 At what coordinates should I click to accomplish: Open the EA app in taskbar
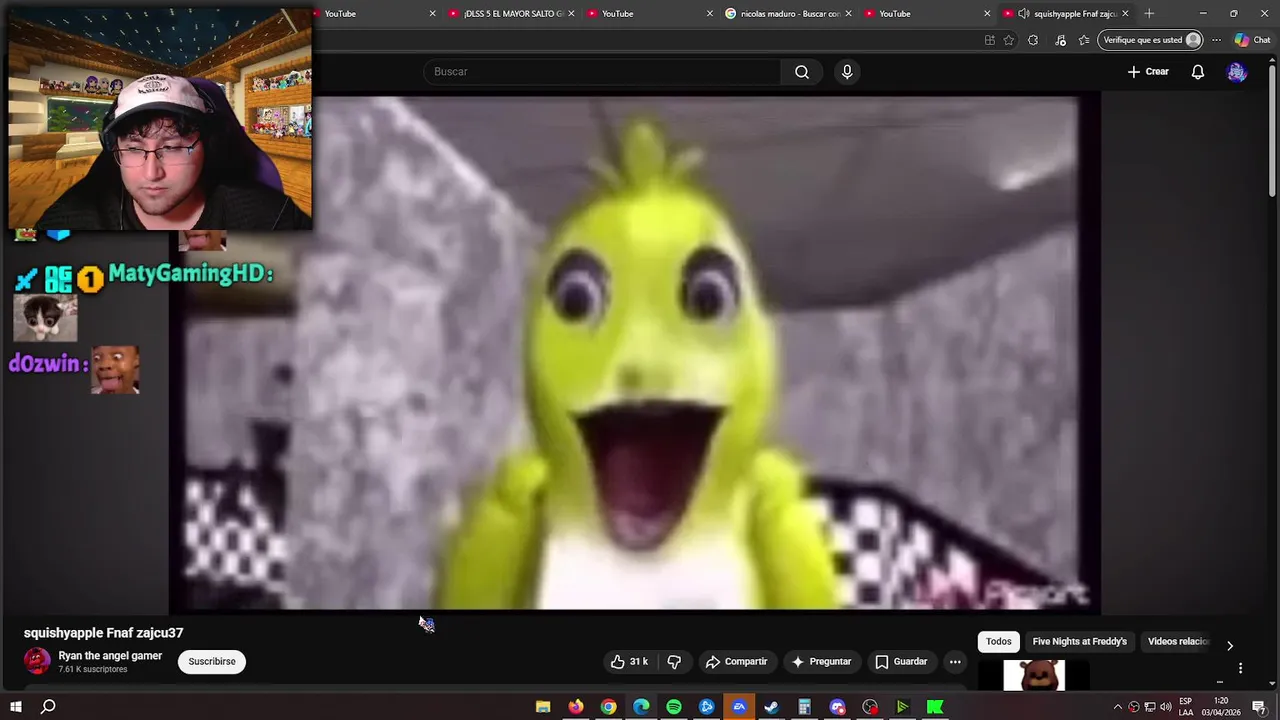739,707
